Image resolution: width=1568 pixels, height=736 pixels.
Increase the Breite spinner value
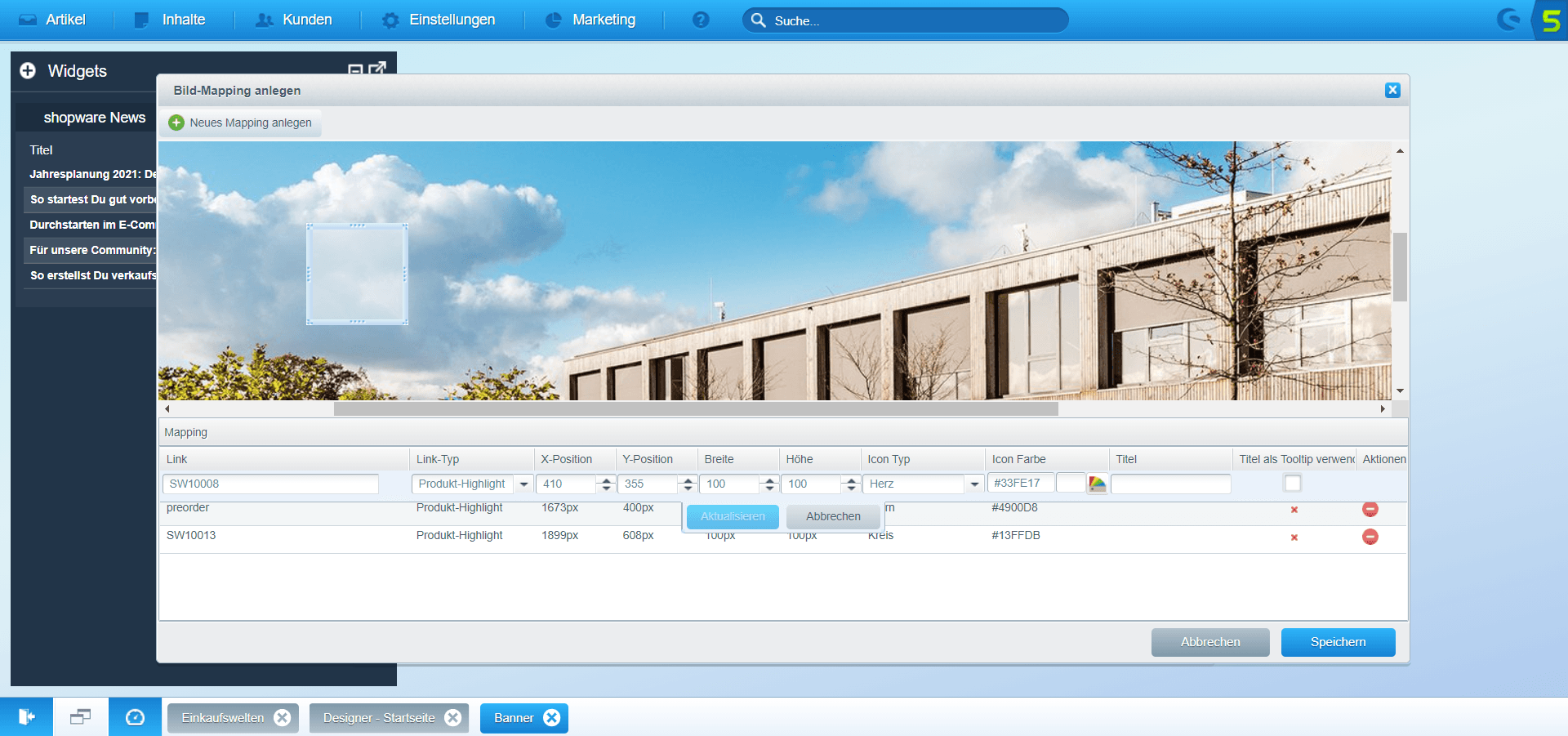click(769, 480)
